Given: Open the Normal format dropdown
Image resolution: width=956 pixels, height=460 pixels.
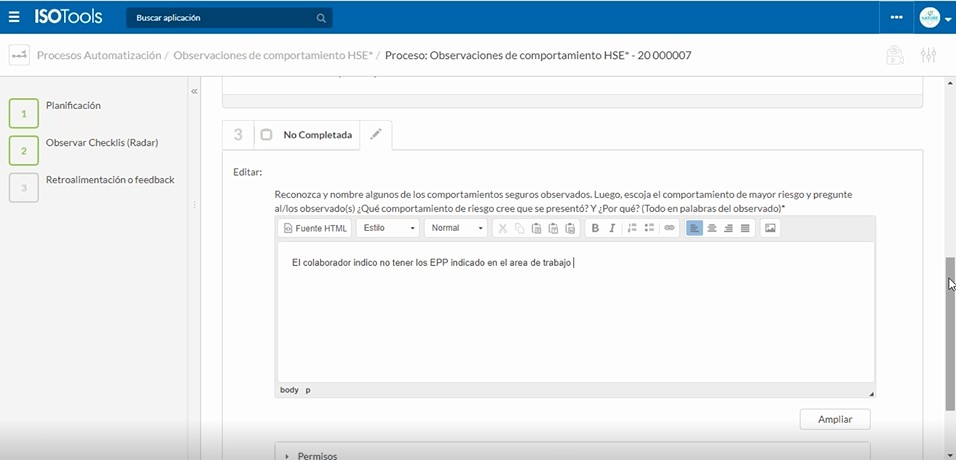Looking at the screenshot, I should coord(455,228).
